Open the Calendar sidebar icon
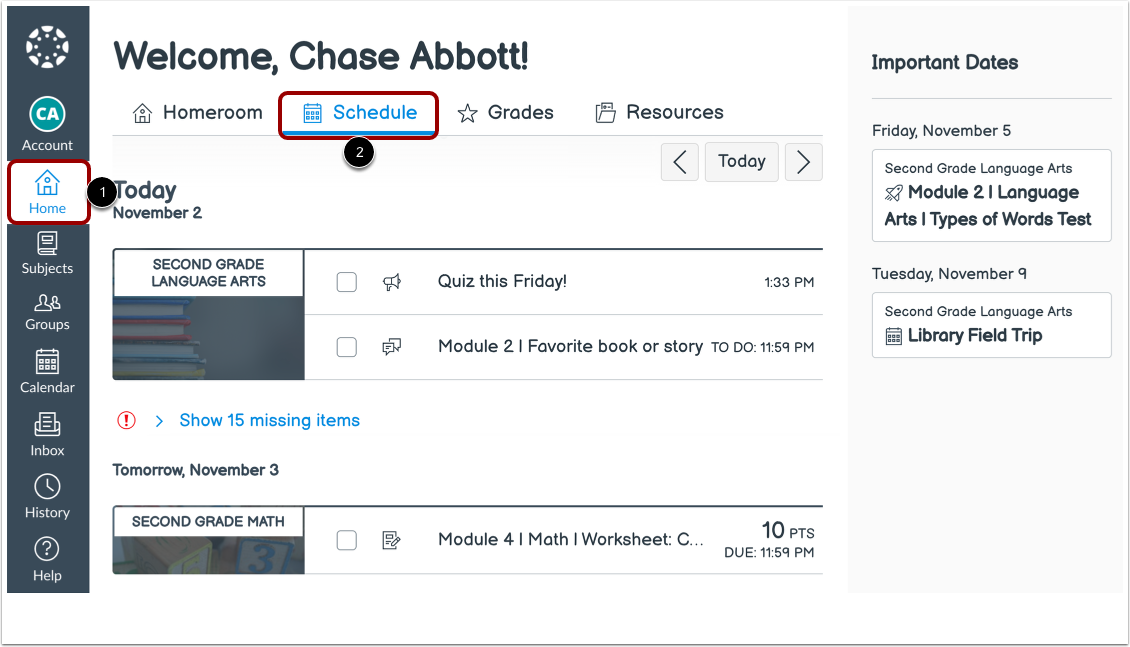1130x647 pixels. pos(47,372)
